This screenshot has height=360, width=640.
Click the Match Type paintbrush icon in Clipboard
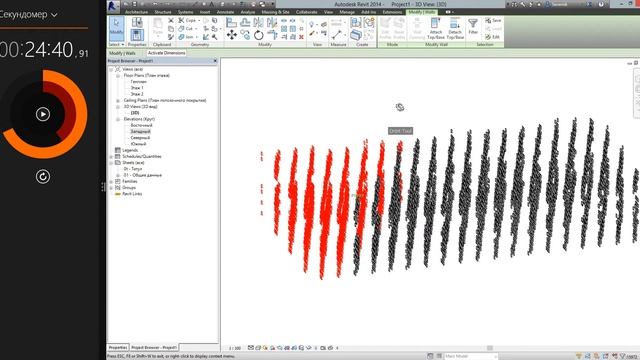click(x=171, y=37)
